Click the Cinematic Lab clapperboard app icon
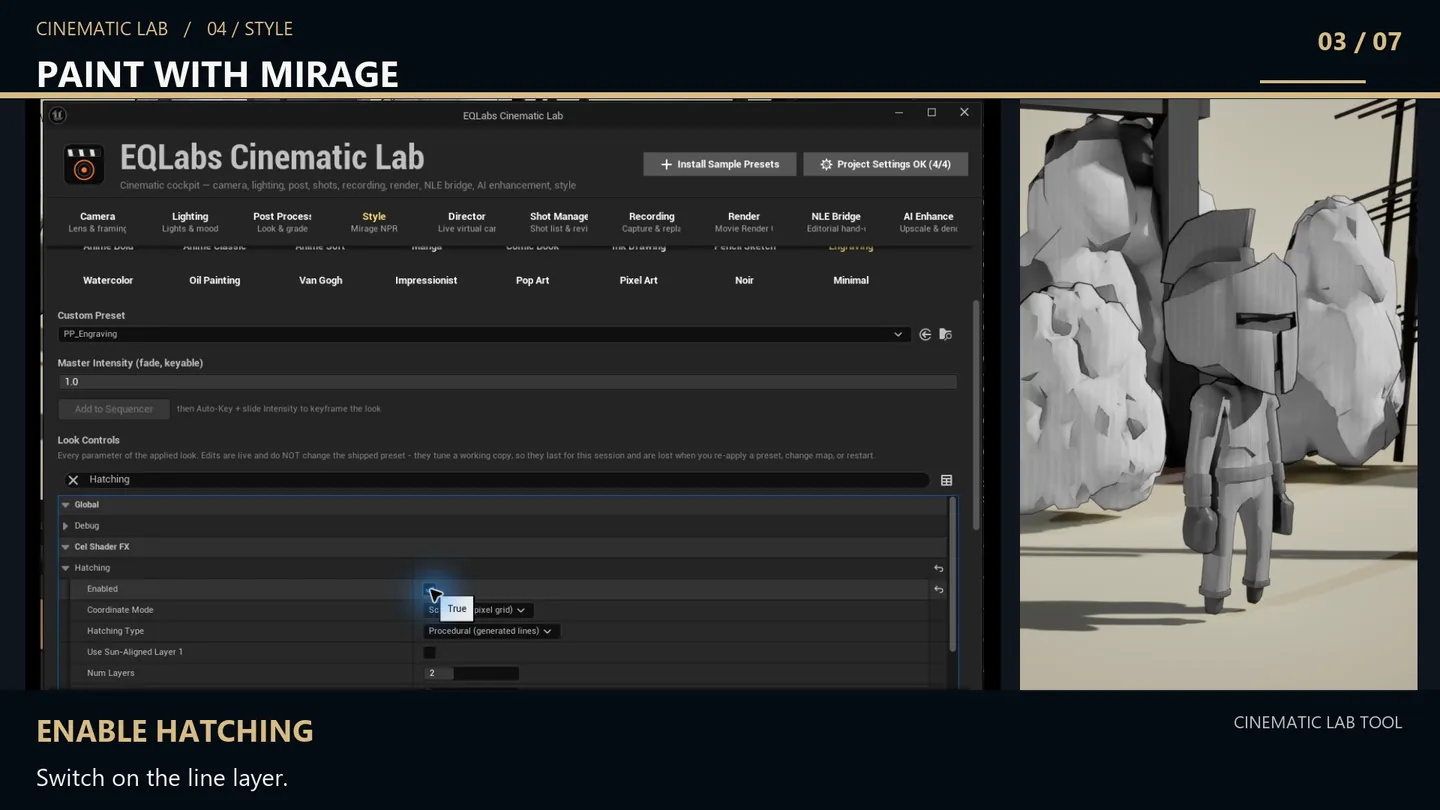The image size is (1440, 810). point(84,165)
